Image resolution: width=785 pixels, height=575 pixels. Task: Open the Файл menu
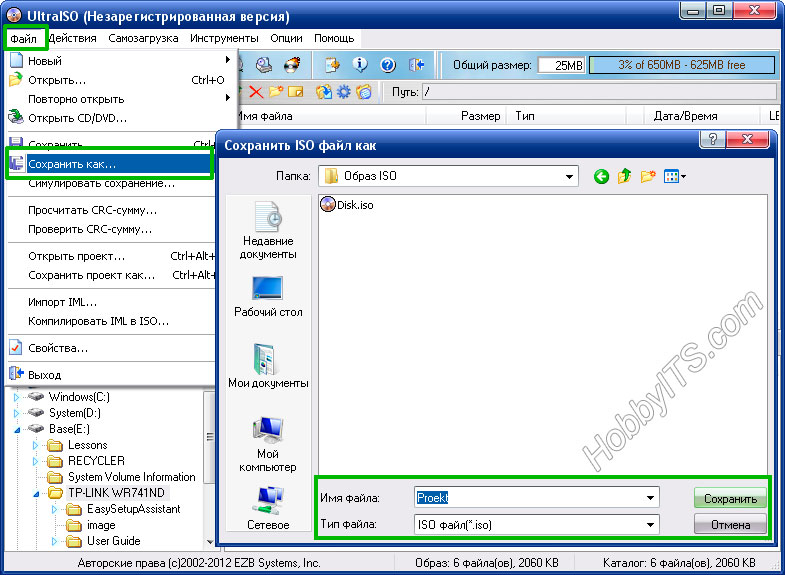click(24, 39)
